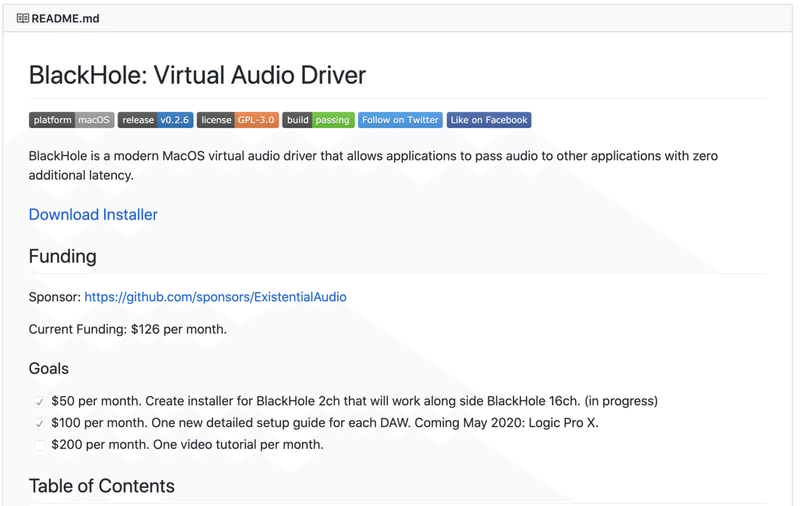Open the platform macOS badge

(x=71, y=120)
